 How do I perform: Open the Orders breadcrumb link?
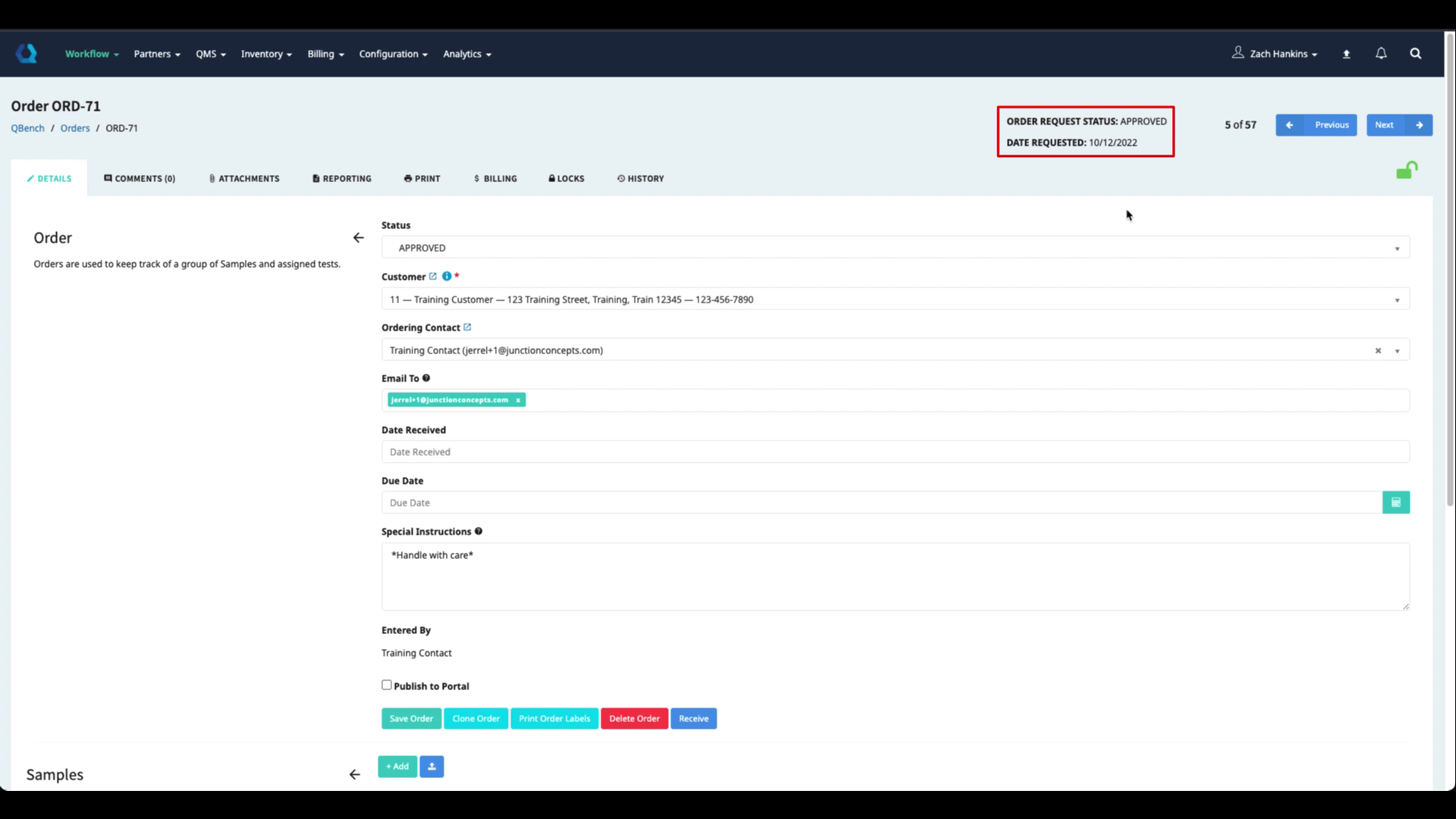pyautogui.click(x=74, y=128)
